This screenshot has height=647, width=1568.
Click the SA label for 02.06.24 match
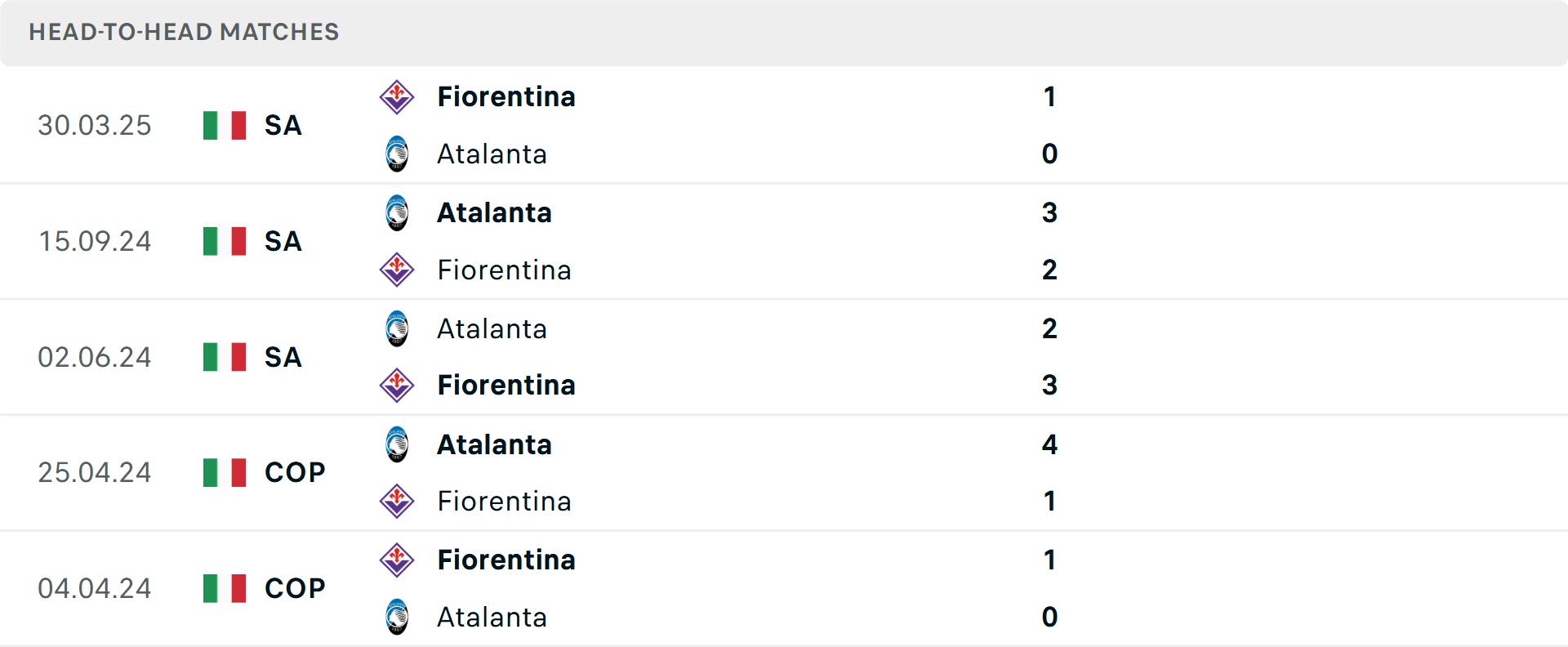(x=283, y=357)
